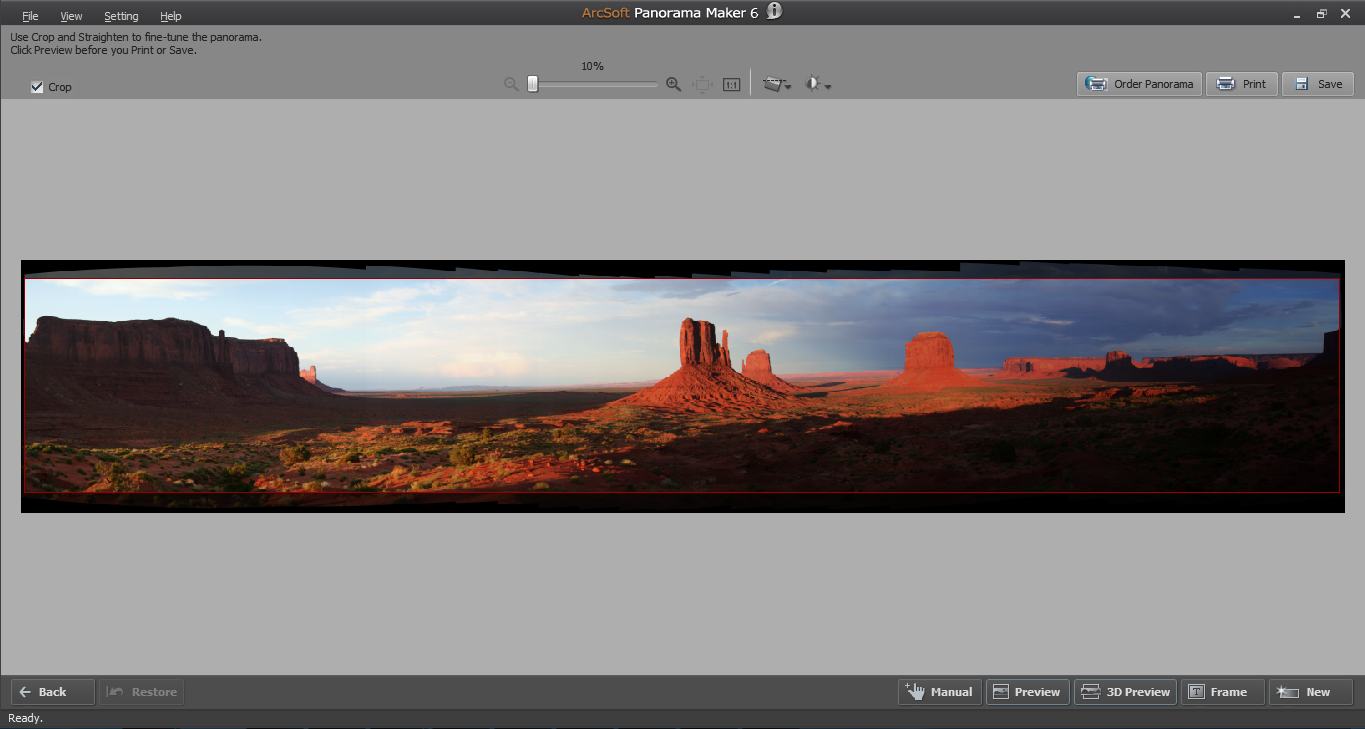Click the zoom-out magnifier icon
Screen dimensions: 1365x729
[511, 85]
